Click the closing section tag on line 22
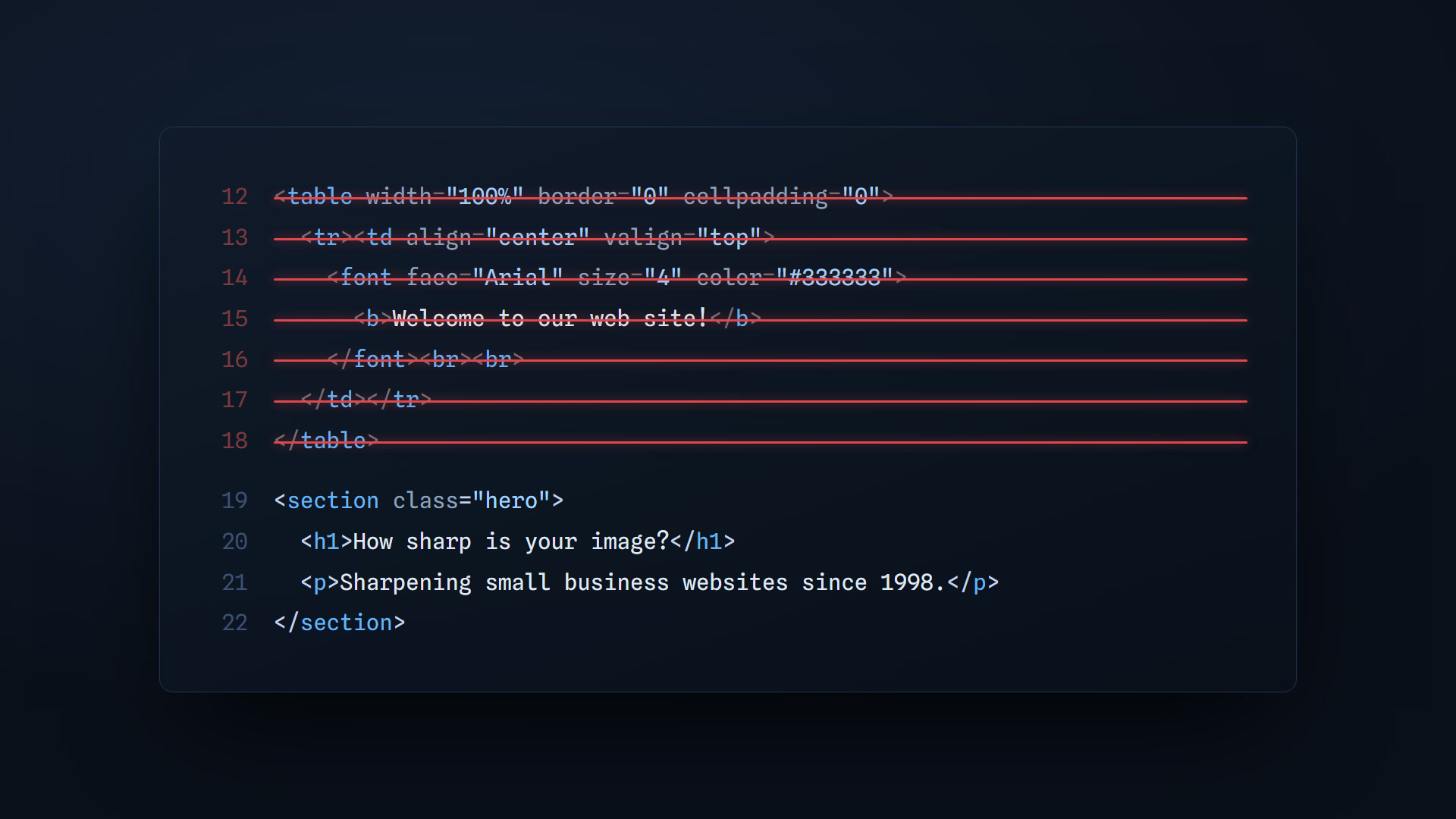The width and height of the screenshot is (1456, 819). pyautogui.click(x=340, y=623)
